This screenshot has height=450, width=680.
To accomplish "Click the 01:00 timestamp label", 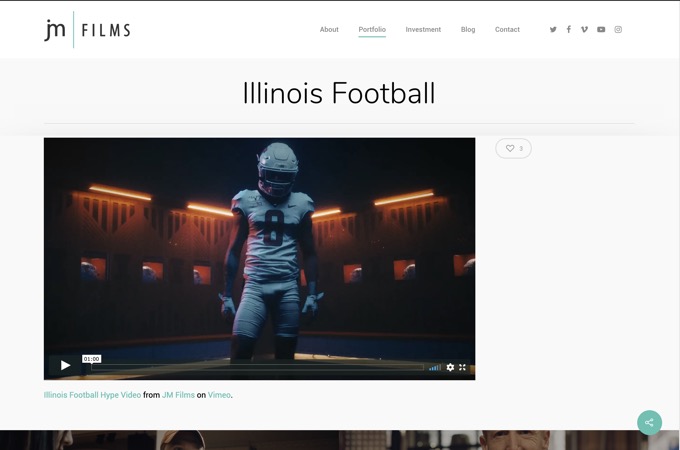I will [x=92, y=359].
